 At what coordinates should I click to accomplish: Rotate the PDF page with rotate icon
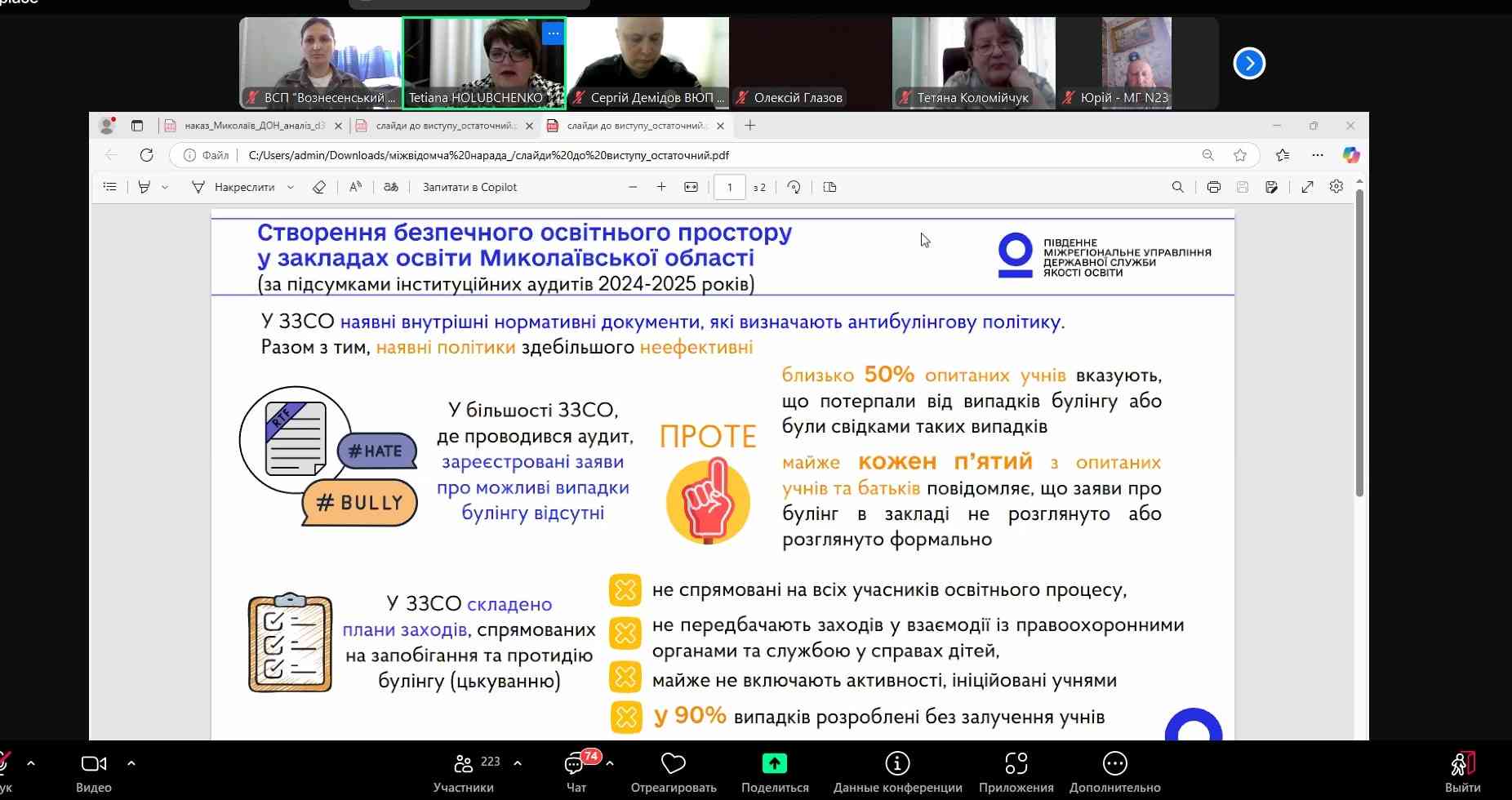[794, 187]
